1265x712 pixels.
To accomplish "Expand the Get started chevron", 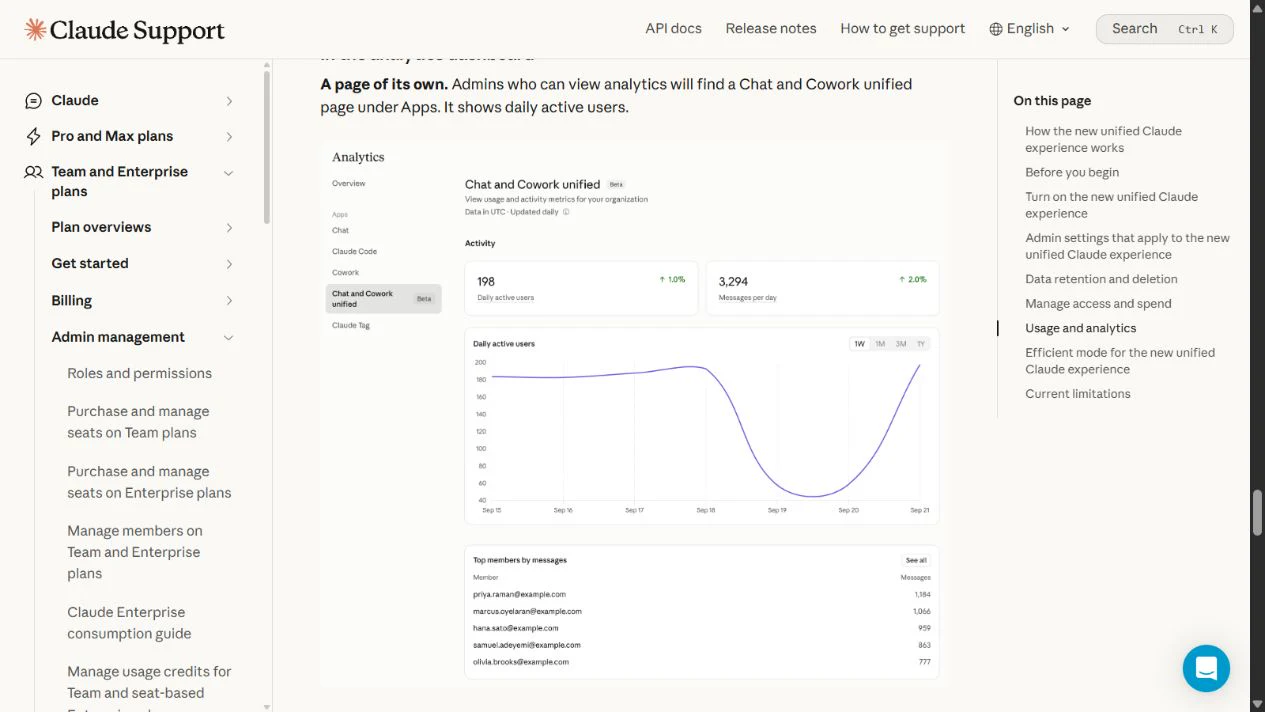I will click(229, 264).
